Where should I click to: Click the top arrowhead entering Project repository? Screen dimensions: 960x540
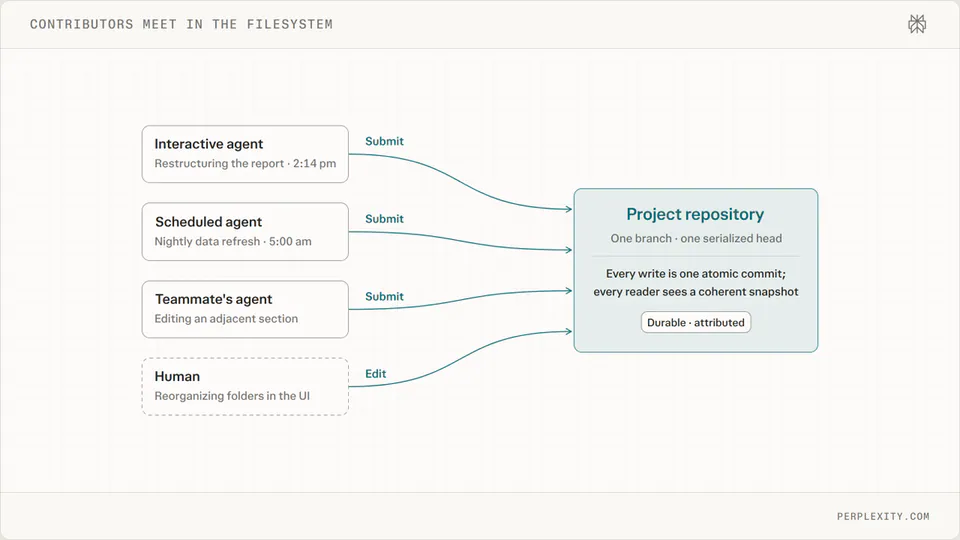tap(568, 209)
